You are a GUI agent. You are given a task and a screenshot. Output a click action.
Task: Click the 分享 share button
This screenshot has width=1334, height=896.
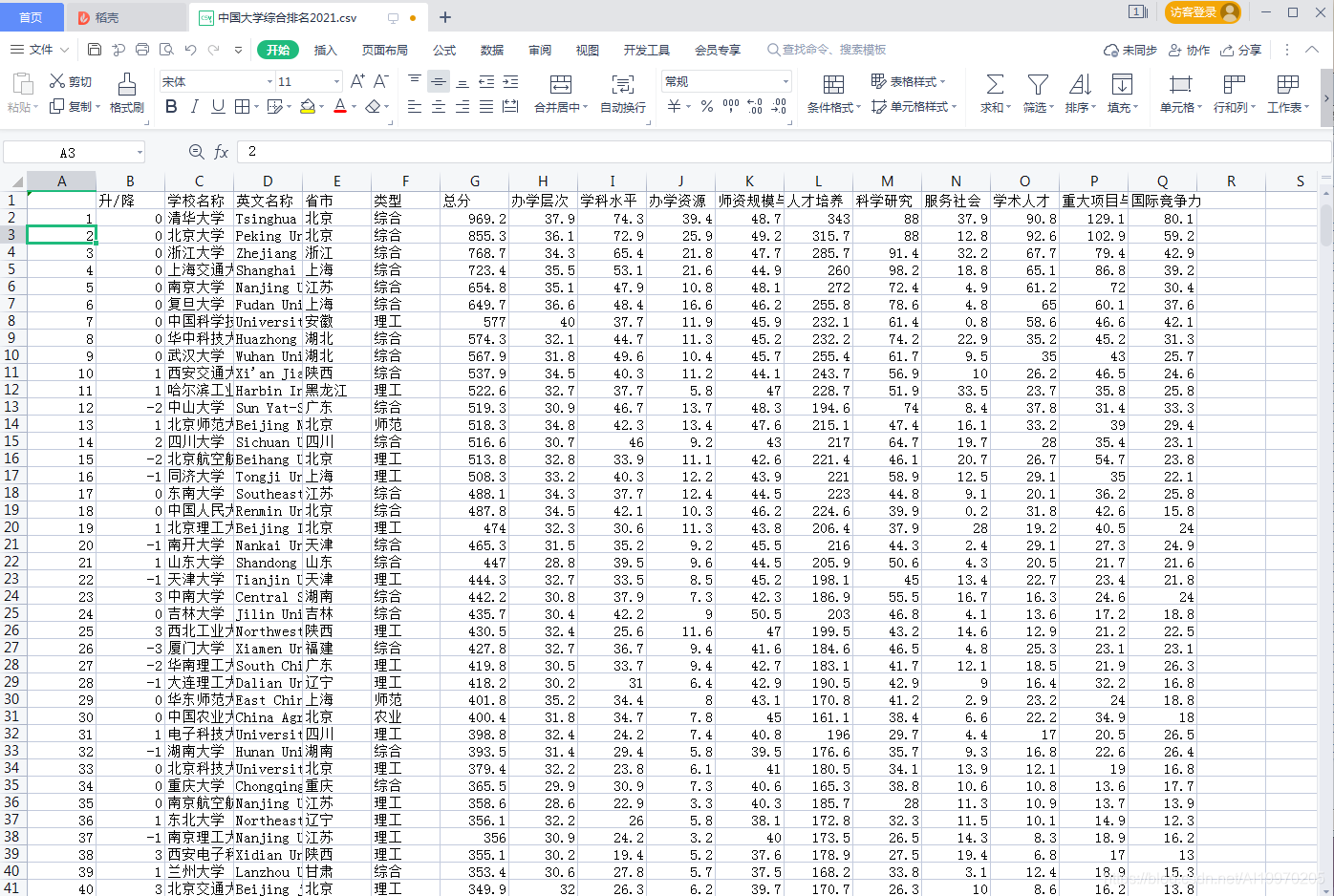pyautogui.click(x=1241, y=50)
